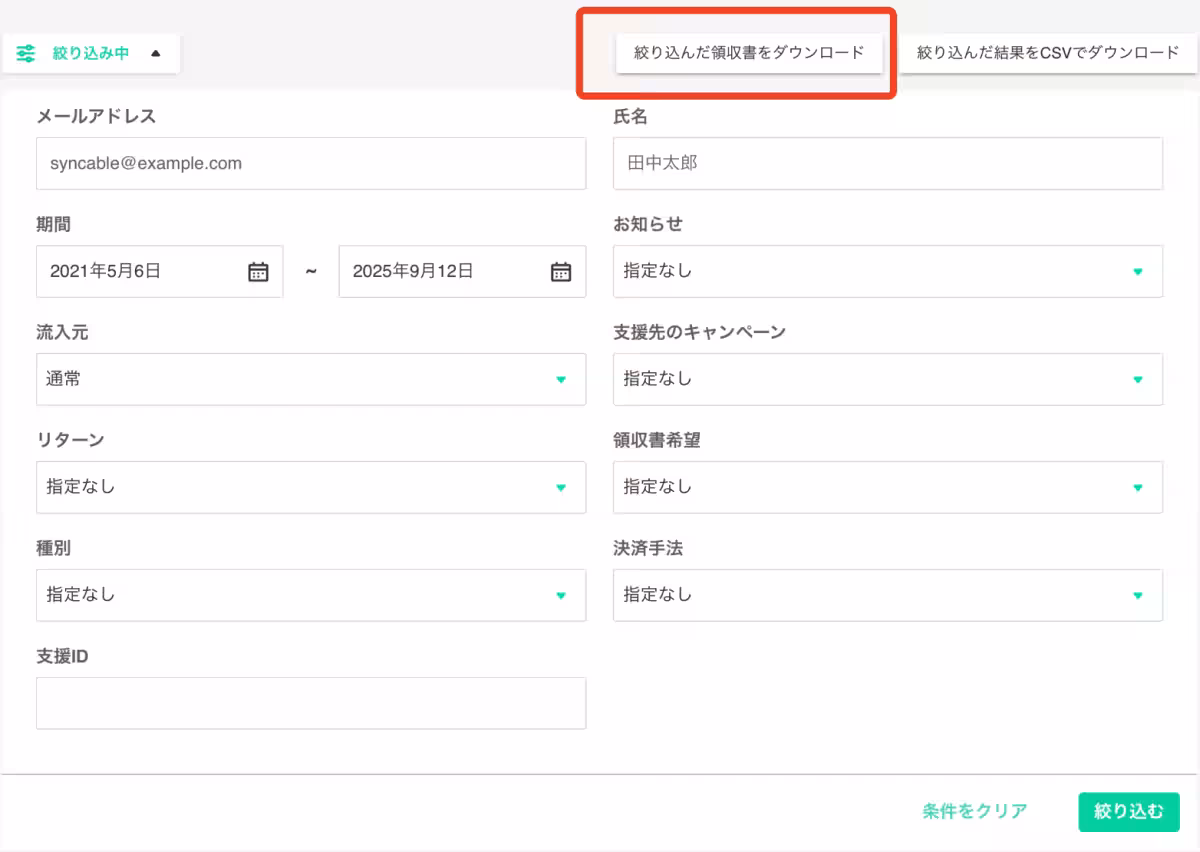Open the お知らせ dropdown
This screenshot has width=1200, height=852.
click(x=887, y=271)
